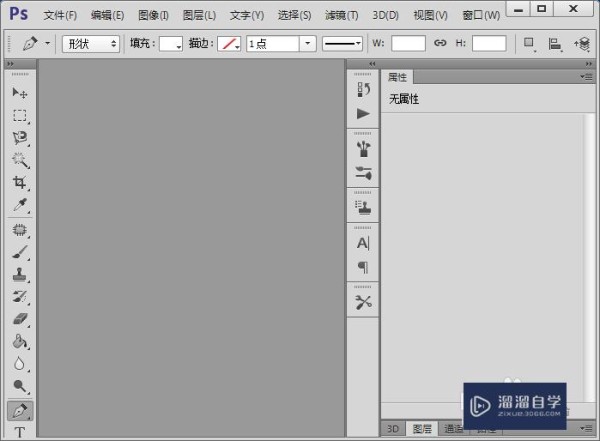Open the 图像(I) menu
Screen dimensions: 600x441
pos(153,15)
